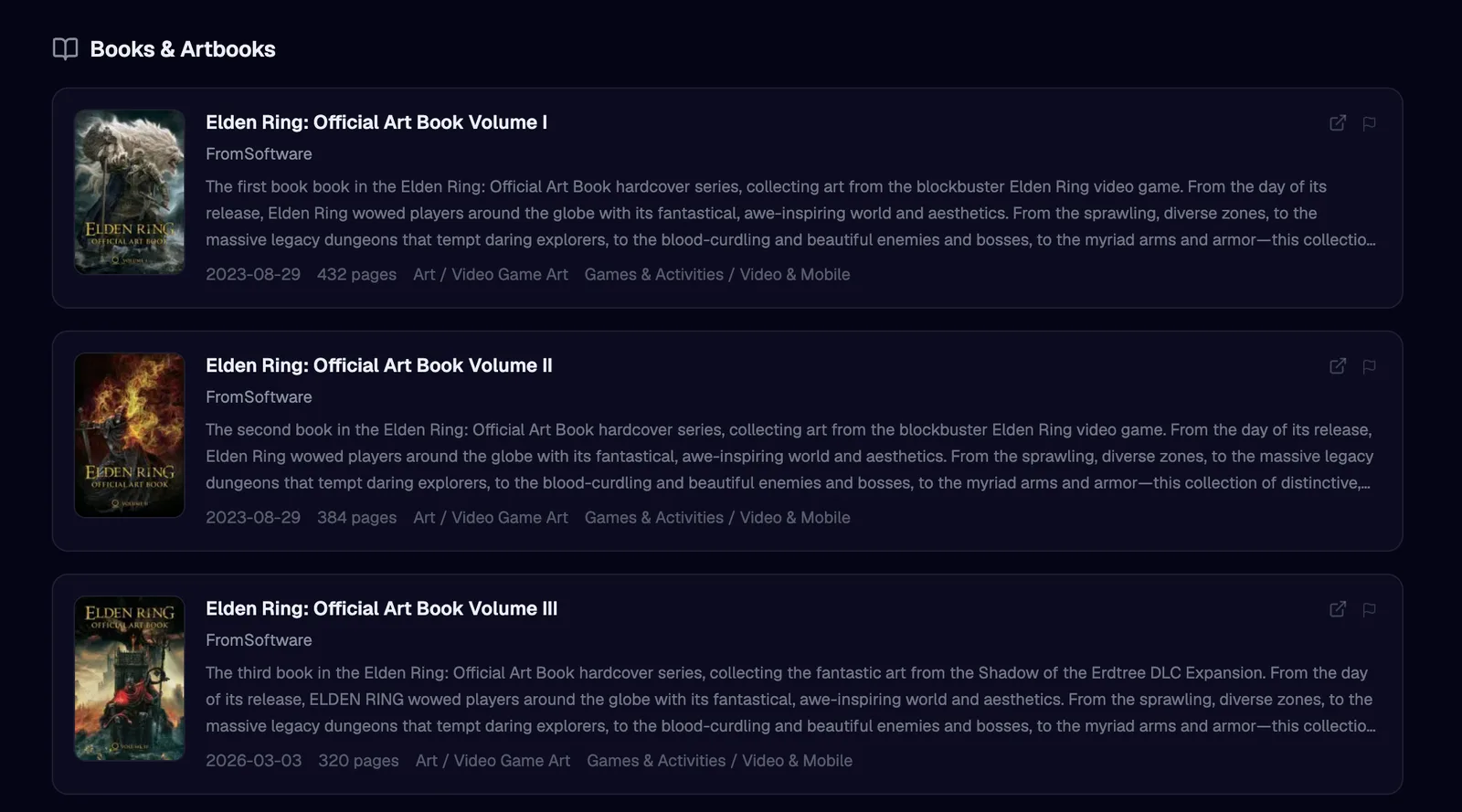
Task: Select Games & Activities / Video & Mobile on Volume III
Action: click(x=719, y=760)
